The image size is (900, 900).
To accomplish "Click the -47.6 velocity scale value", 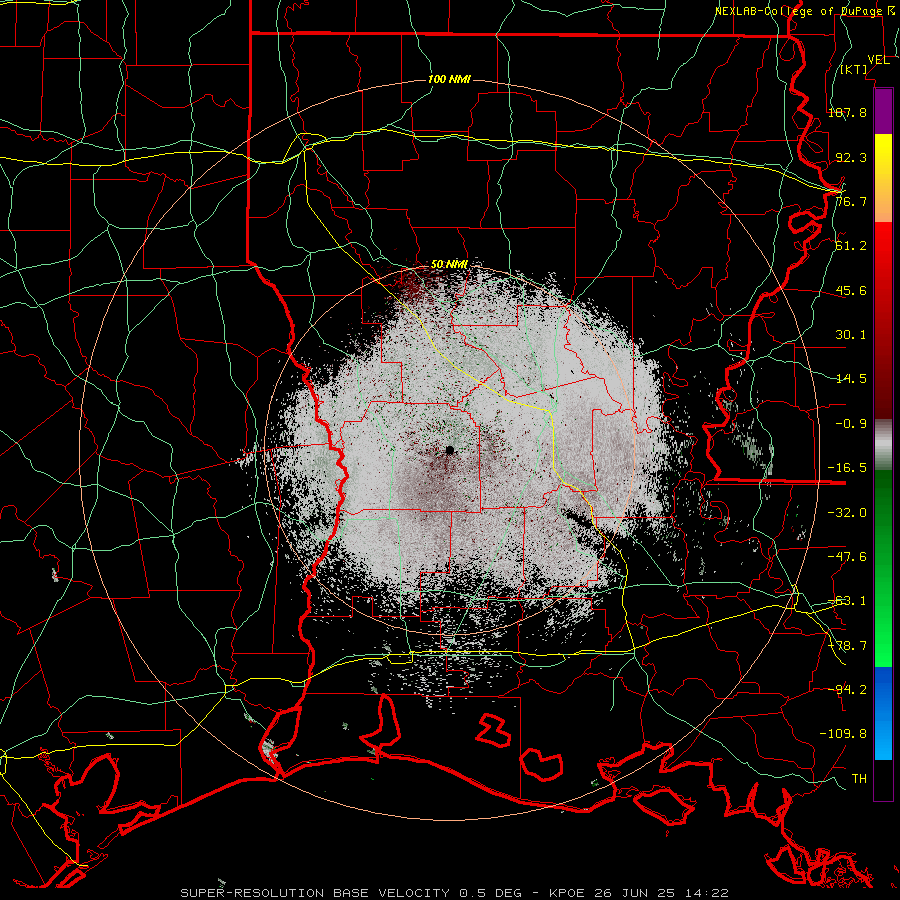I will 847,557.
